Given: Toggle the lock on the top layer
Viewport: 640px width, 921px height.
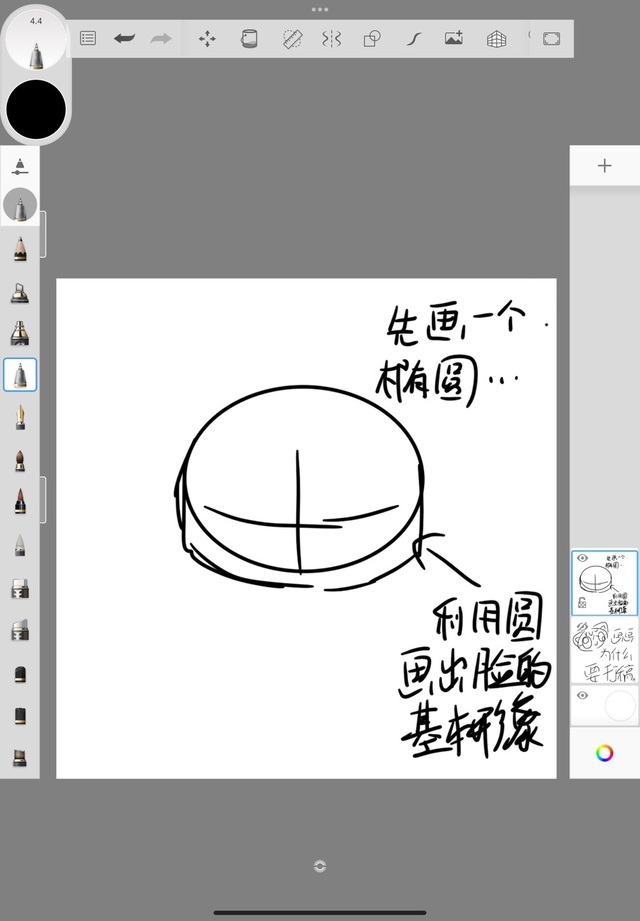Looking at the screenshot, I should (x=582, y=603).
